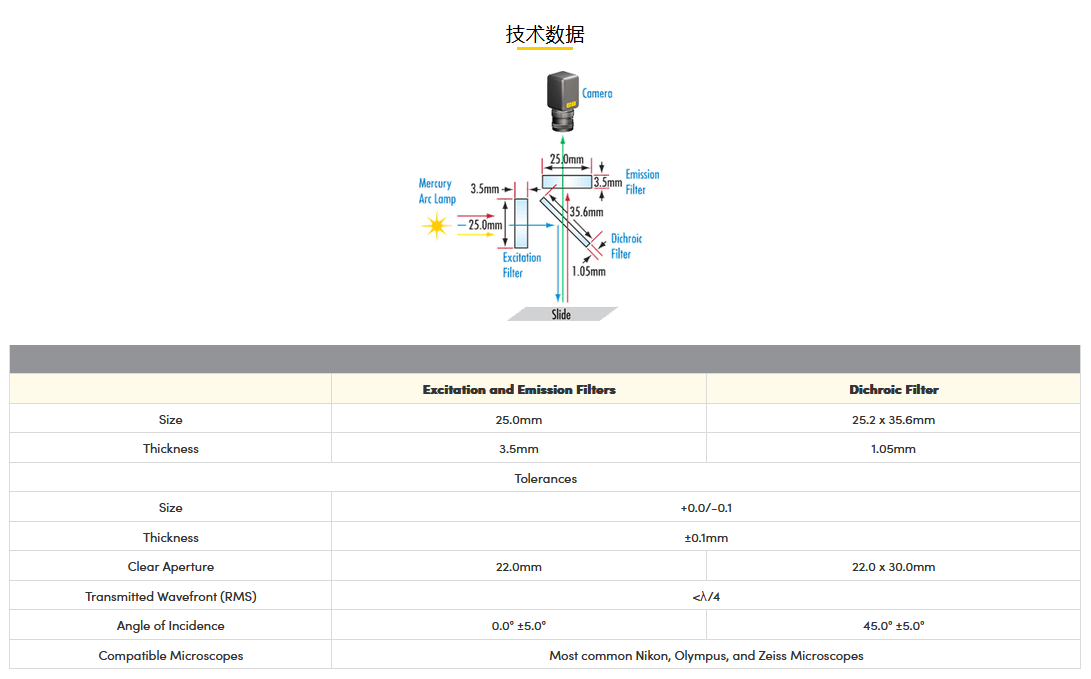1091x679 pixels.
Task: Click the camera icon in the diagram
Action: [563, 101]
